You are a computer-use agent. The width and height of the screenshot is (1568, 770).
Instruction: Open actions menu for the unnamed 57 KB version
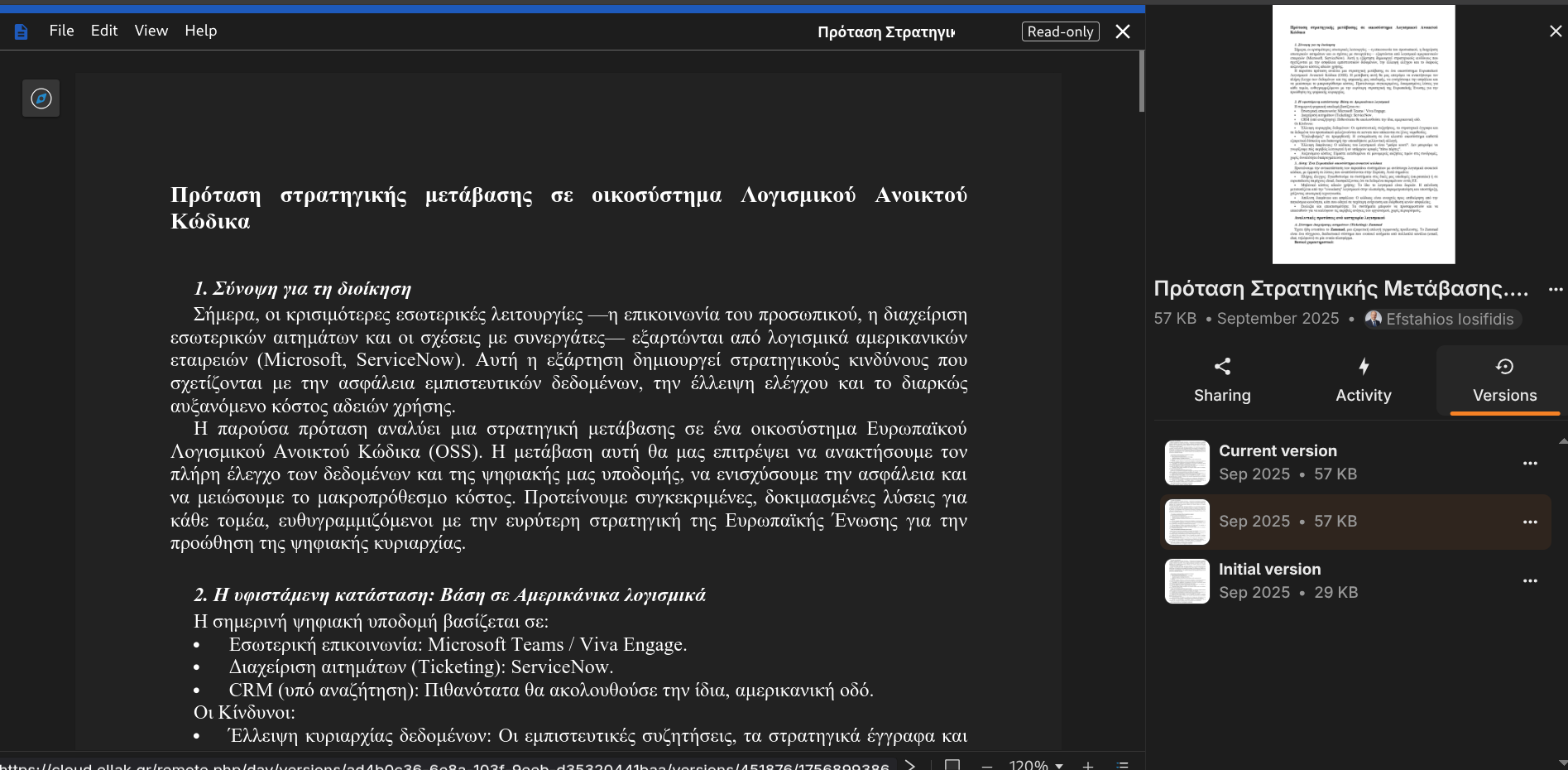tap(1530, 522)
